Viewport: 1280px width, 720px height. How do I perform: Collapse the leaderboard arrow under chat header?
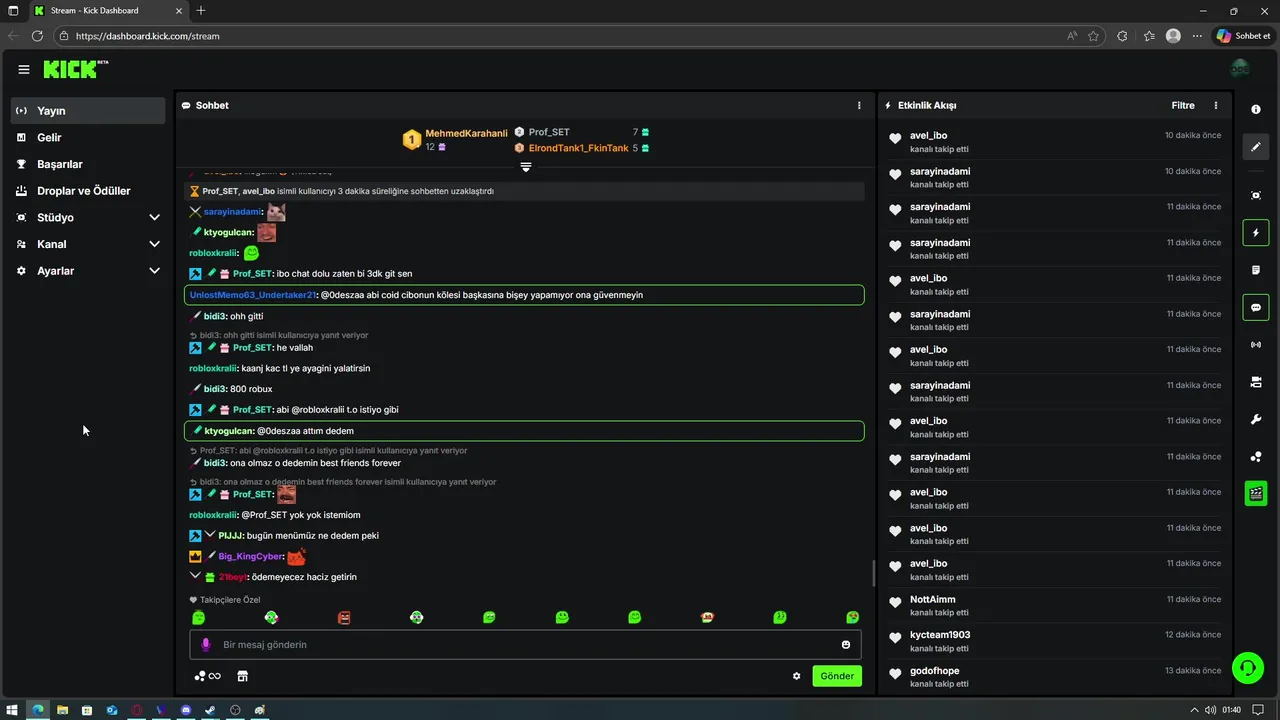(525, 168)
